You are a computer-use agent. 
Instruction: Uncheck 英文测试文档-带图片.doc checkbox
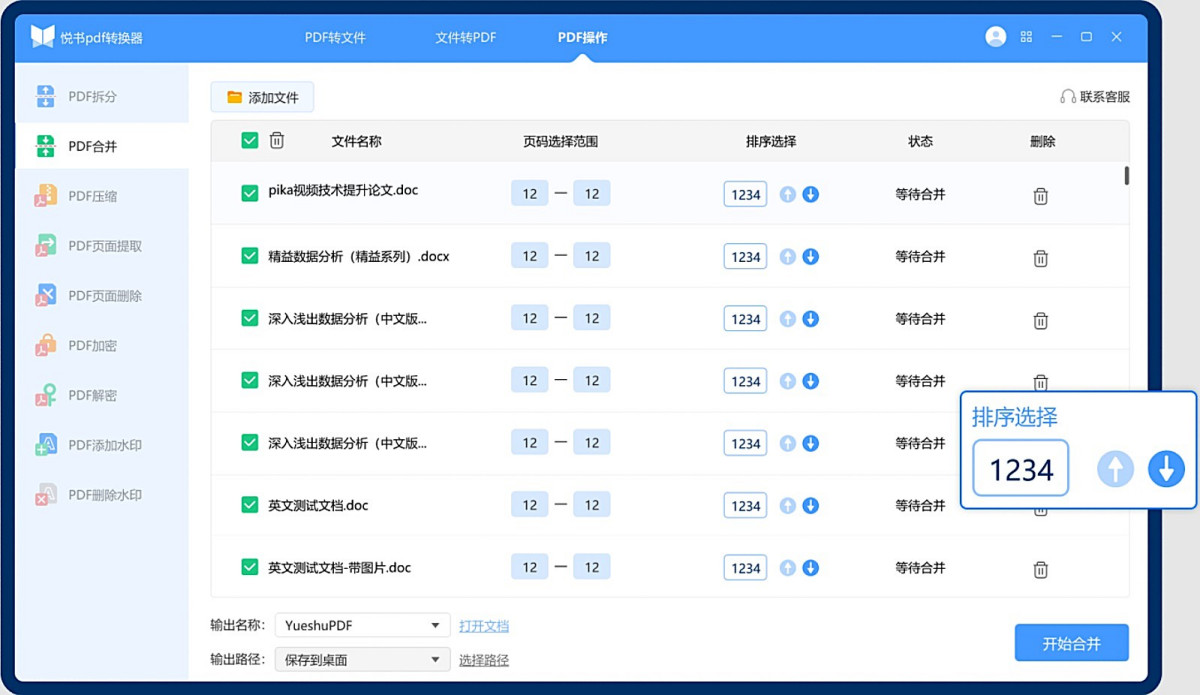(x=249, y=567)
